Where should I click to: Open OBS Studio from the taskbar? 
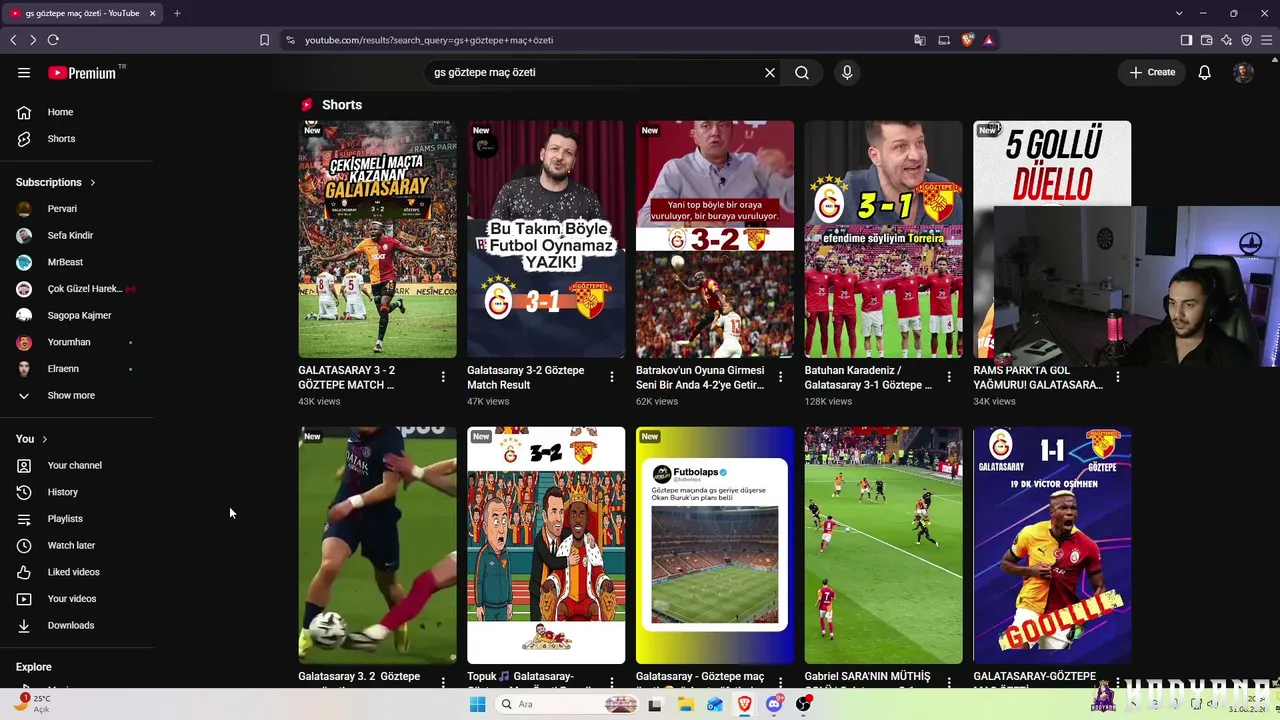pyautogui.click(x=803, y=704)
